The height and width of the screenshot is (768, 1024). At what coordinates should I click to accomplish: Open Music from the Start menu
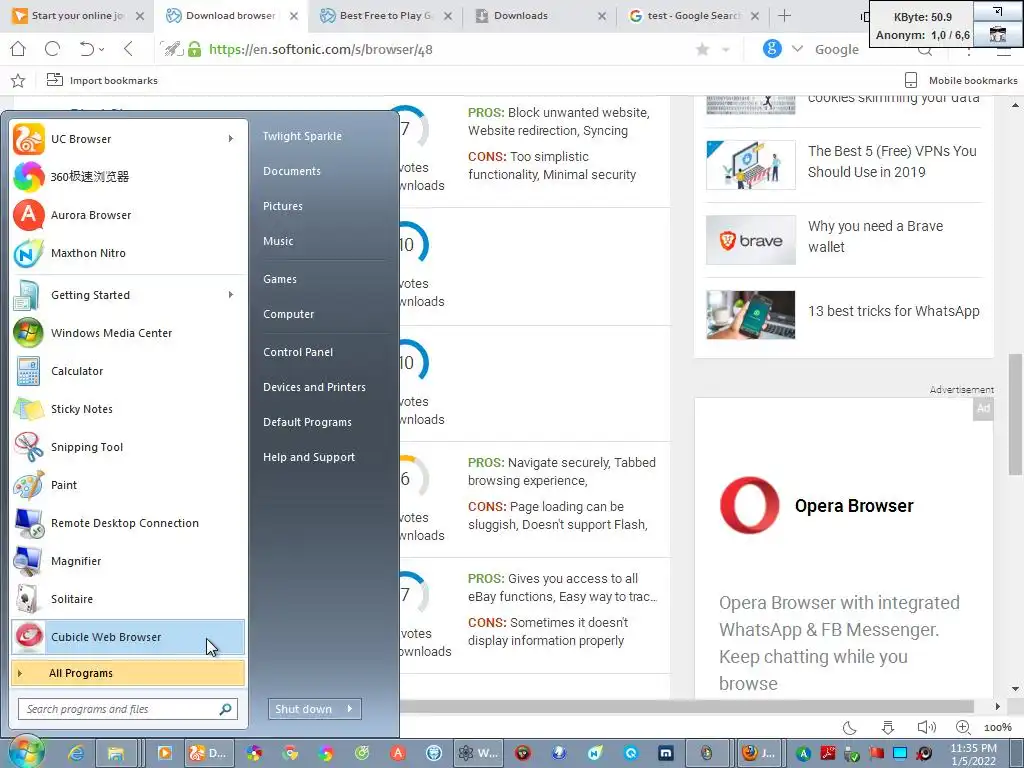(278, 241)
